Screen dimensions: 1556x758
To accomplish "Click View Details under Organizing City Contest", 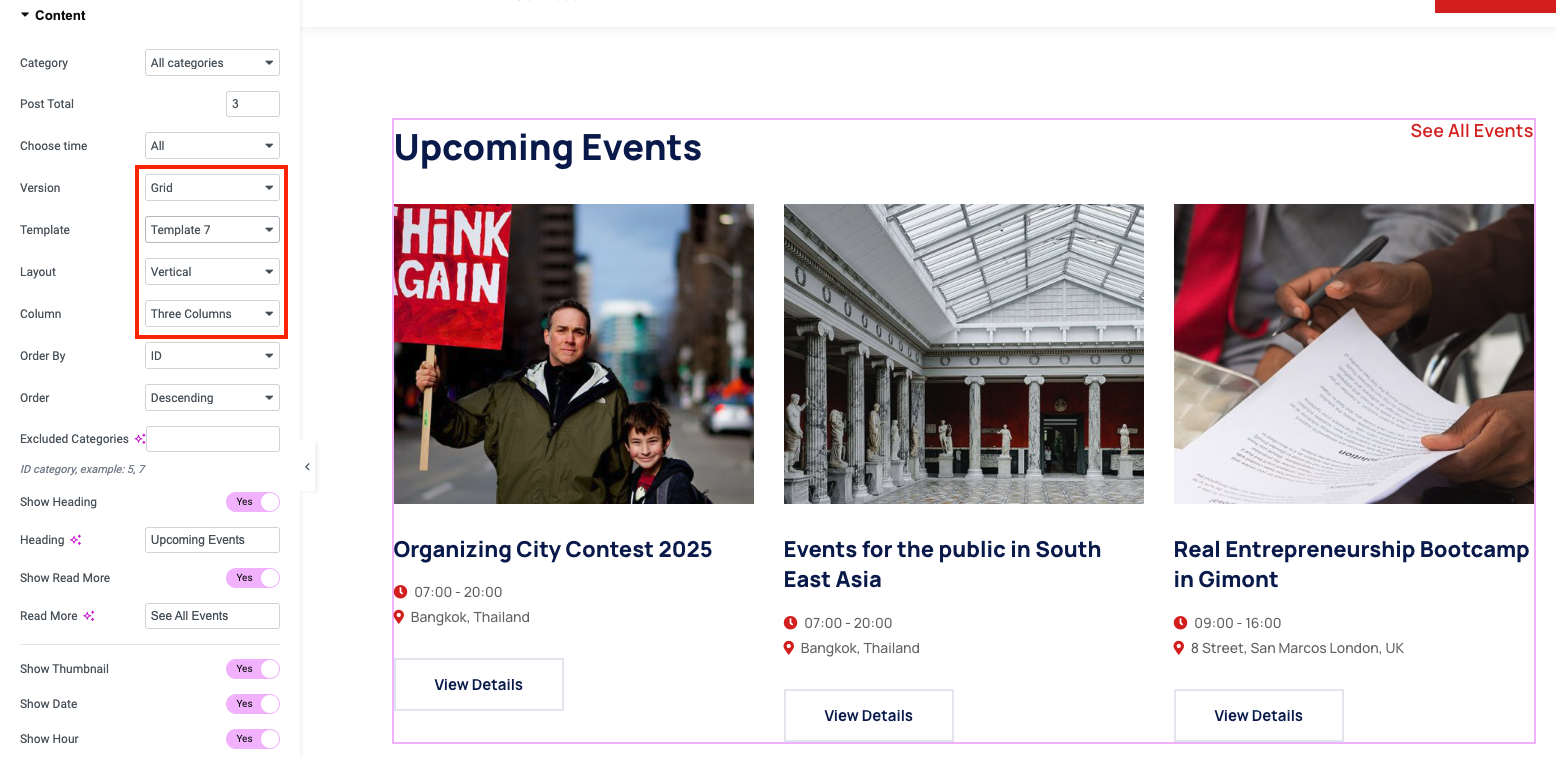I will (478, 685).
